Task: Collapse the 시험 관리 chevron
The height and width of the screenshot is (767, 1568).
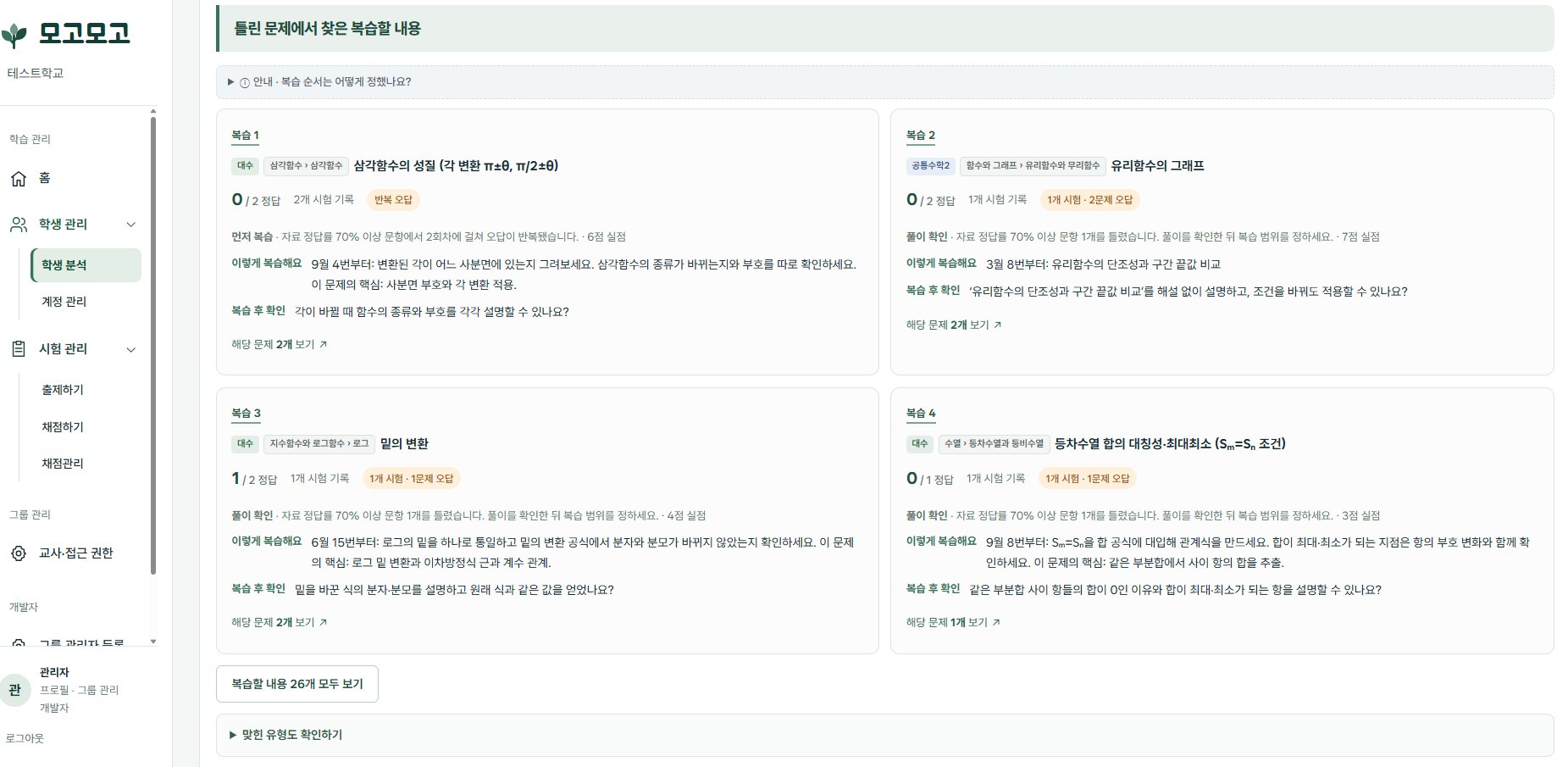Action: (131, 349)
